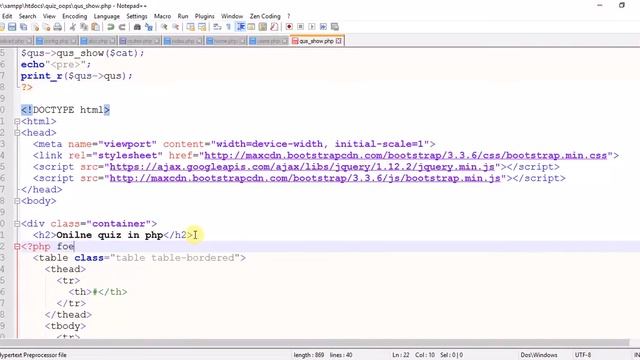Undo the last edit via toolbar
Viewport: 640px width, 360px height.
pyautogui.click(x=110, y=27)
